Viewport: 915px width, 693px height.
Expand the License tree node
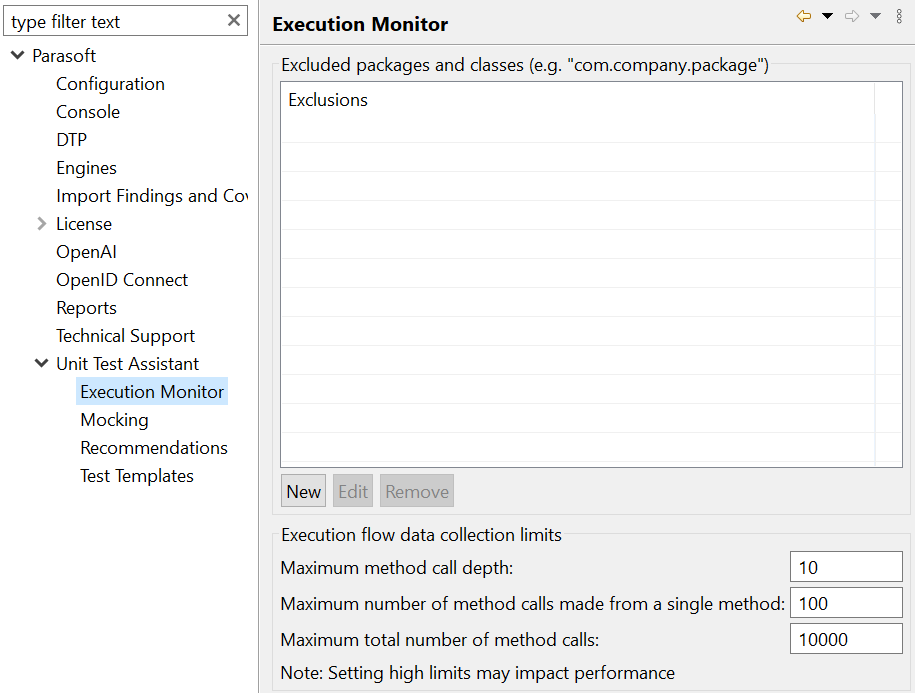41,223
